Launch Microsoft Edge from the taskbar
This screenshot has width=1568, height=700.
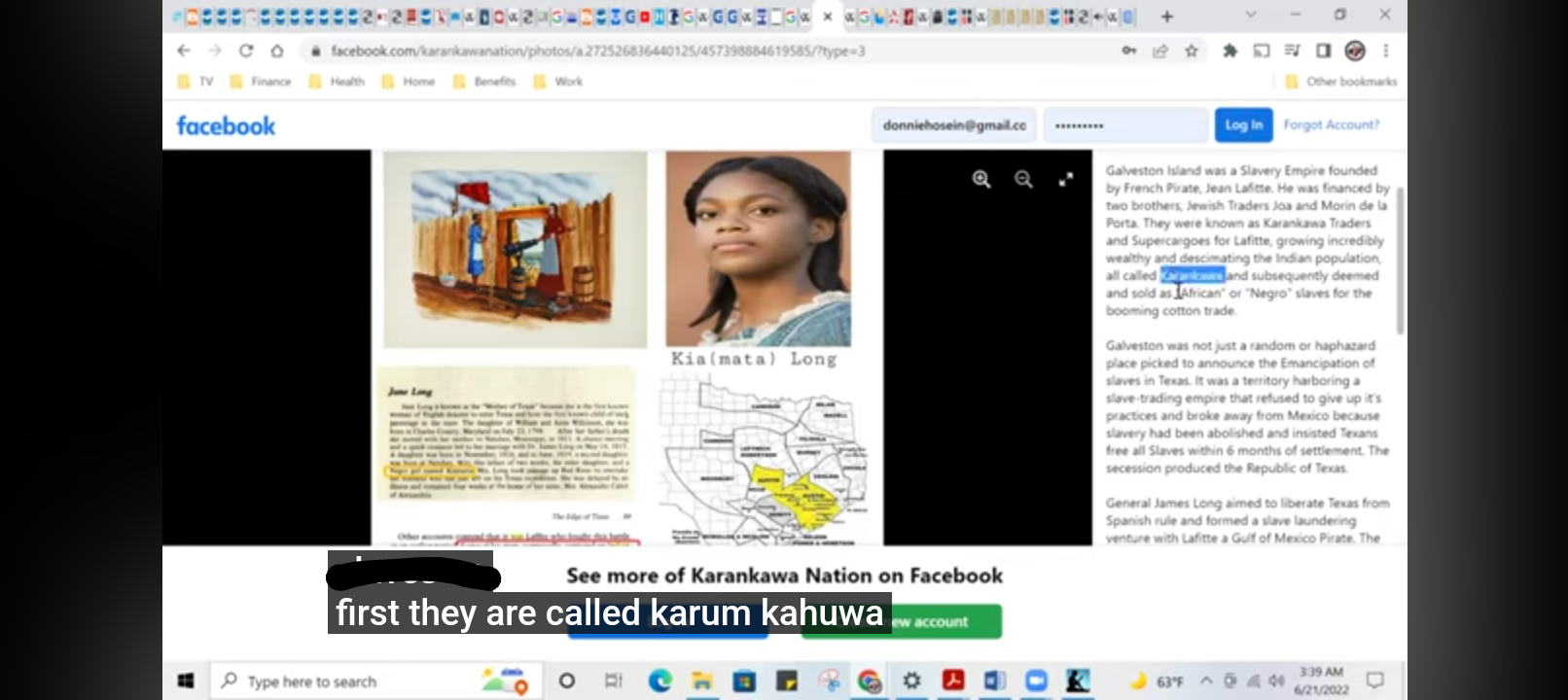pos(660,681)
